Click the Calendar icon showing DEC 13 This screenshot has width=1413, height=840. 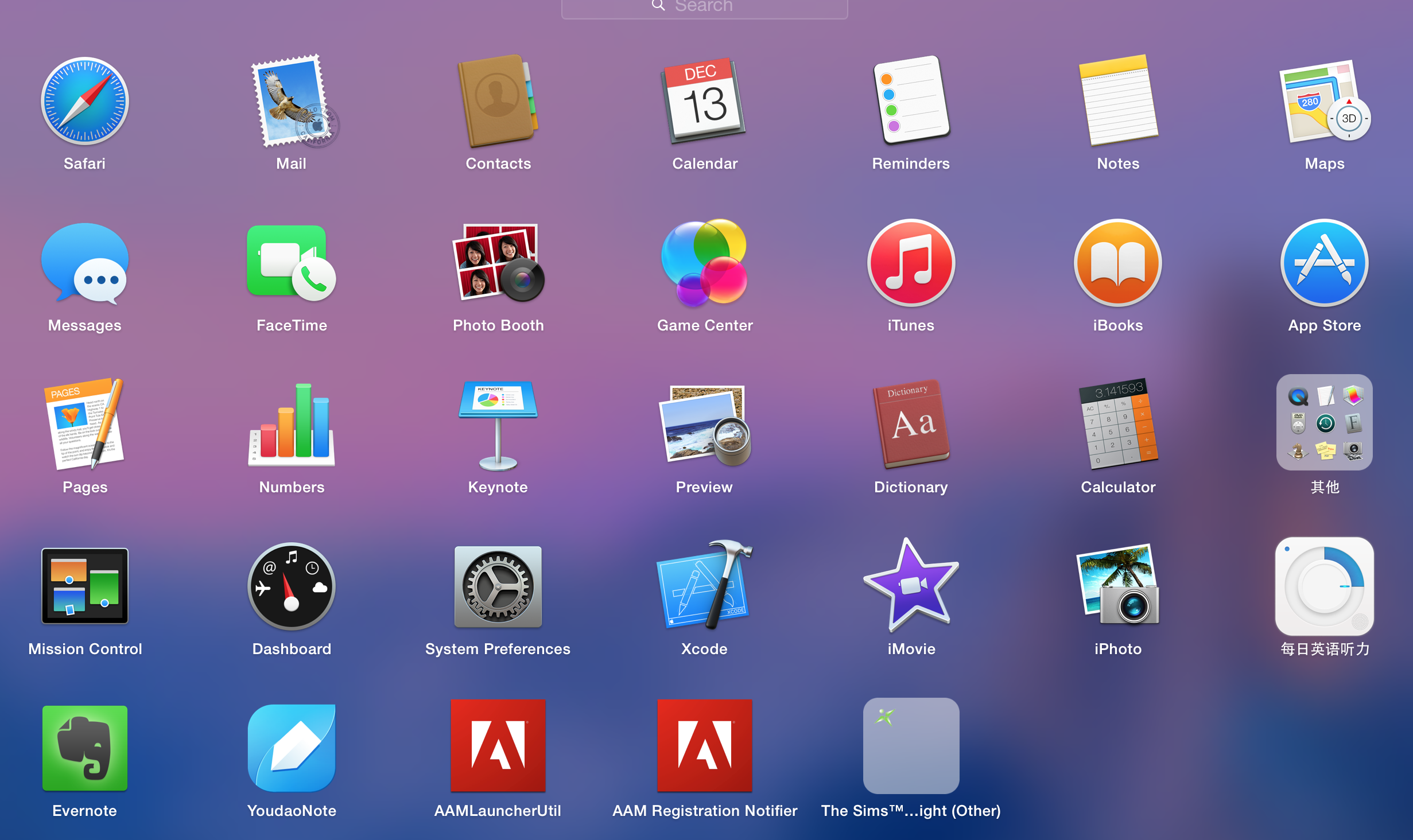click(704, 102)
